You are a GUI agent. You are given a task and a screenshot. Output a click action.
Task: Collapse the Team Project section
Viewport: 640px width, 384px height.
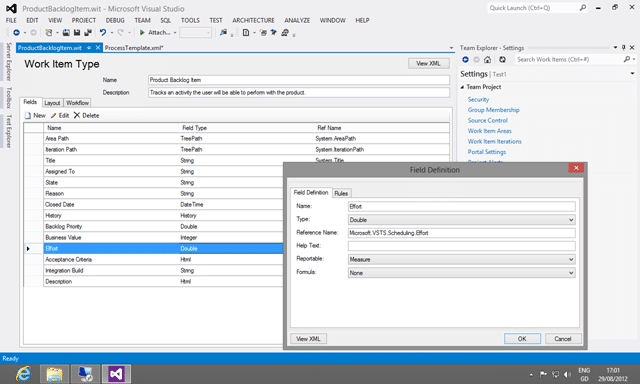point(462,87)
